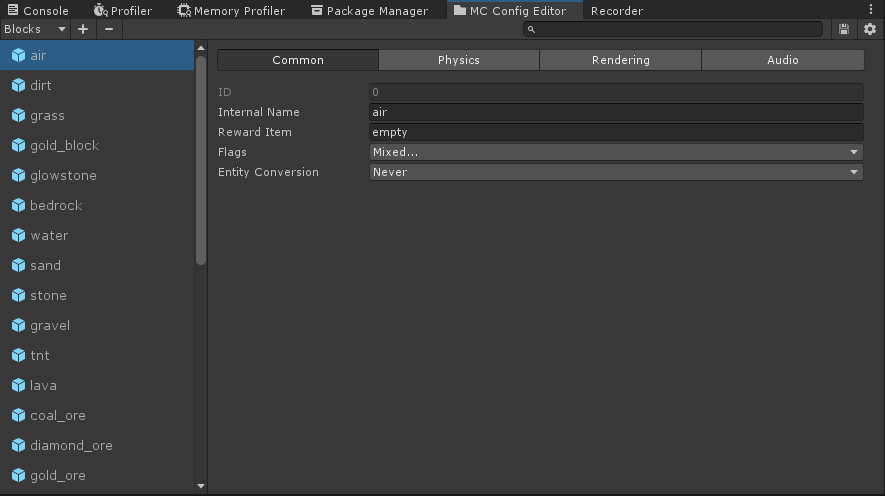
Task: Click the air block cube icon
Action: point(19,55)
